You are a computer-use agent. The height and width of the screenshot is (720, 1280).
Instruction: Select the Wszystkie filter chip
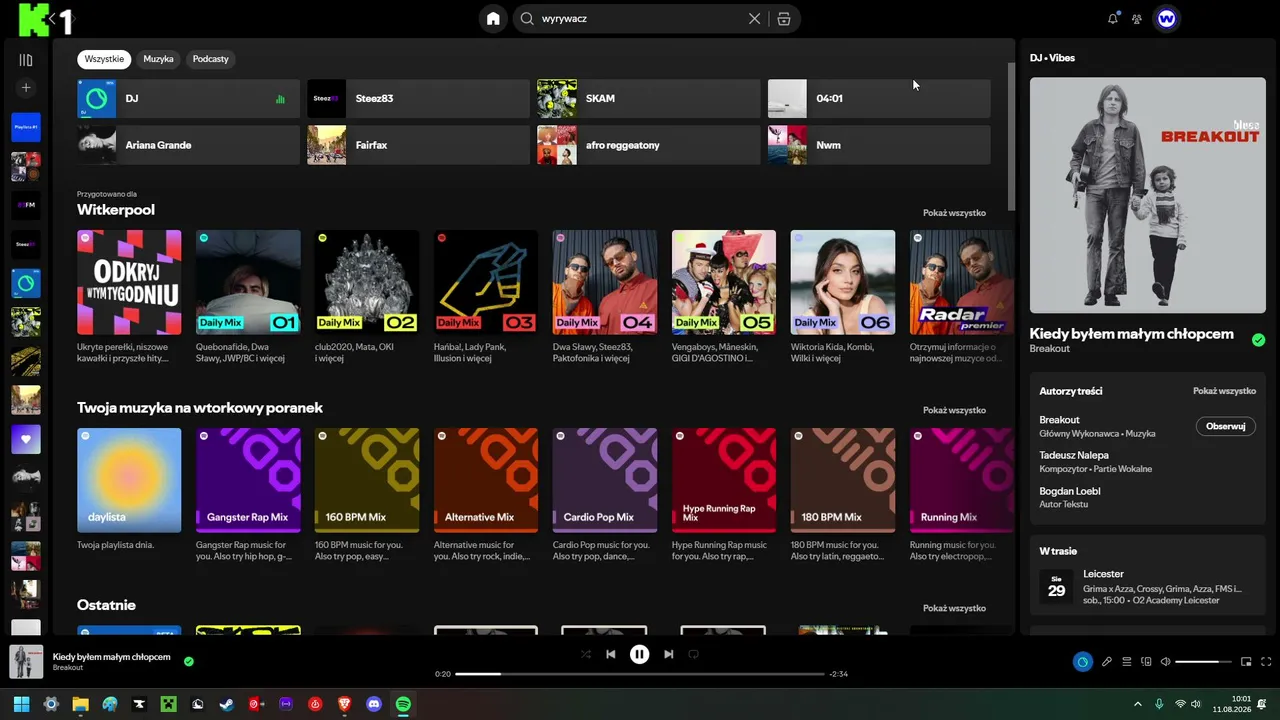click(x=104, y=59)
